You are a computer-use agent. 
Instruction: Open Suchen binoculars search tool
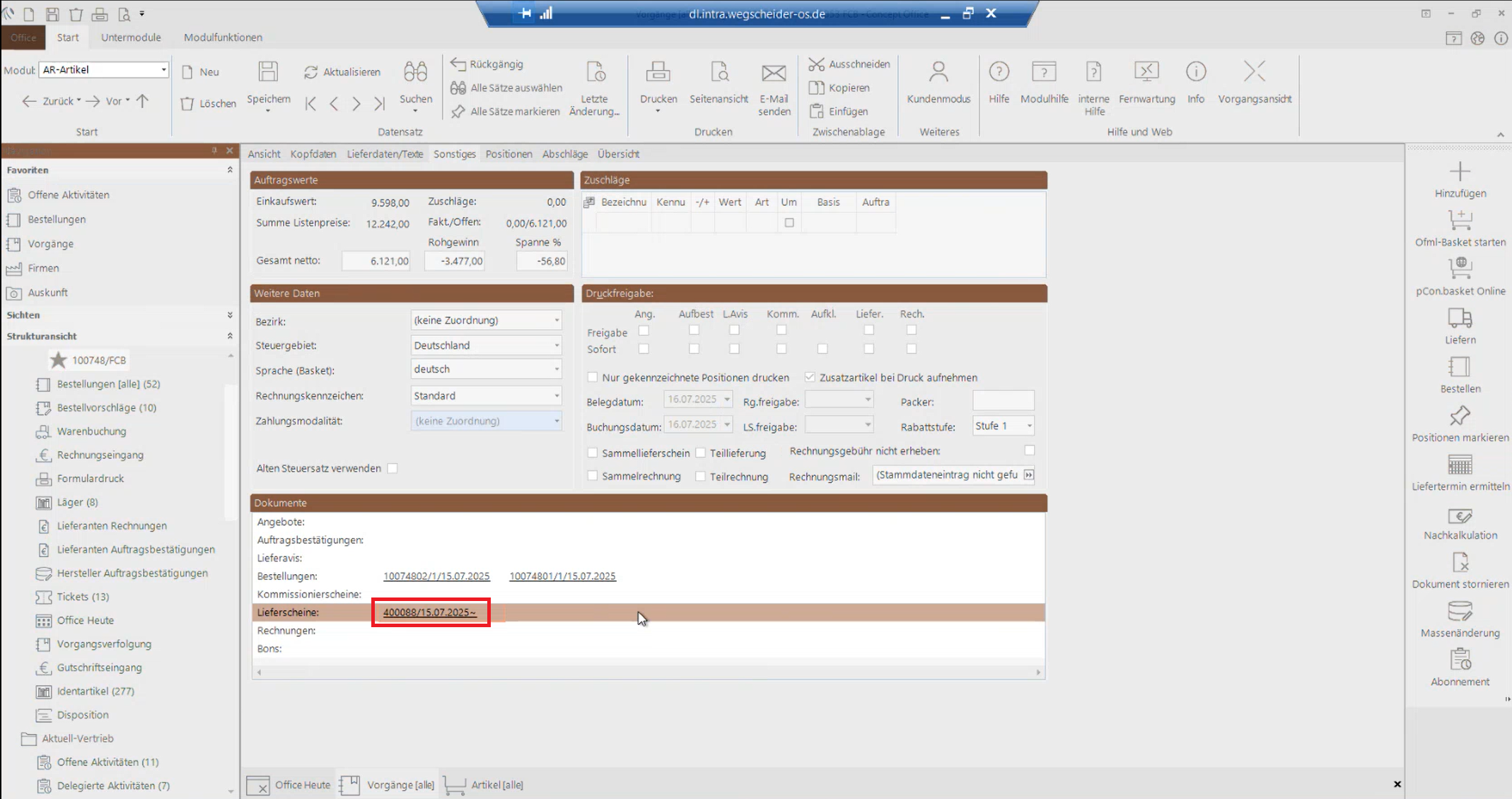coord(415,72)
